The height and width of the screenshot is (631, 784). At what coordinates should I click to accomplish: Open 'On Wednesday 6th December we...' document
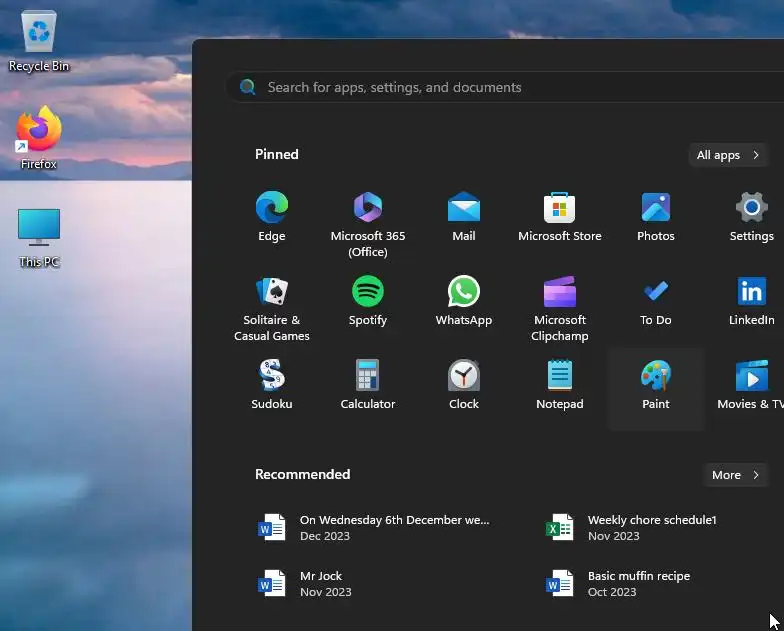[374, 528]
